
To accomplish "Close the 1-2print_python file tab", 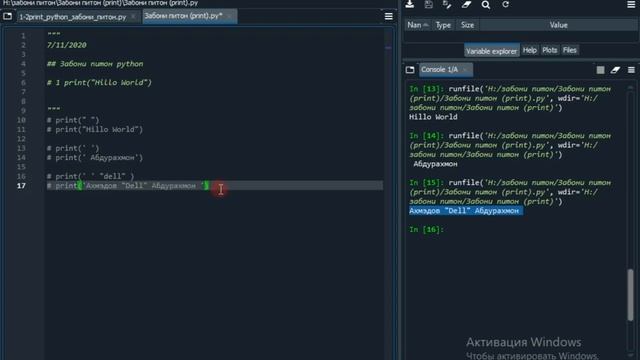I will 133,17.
